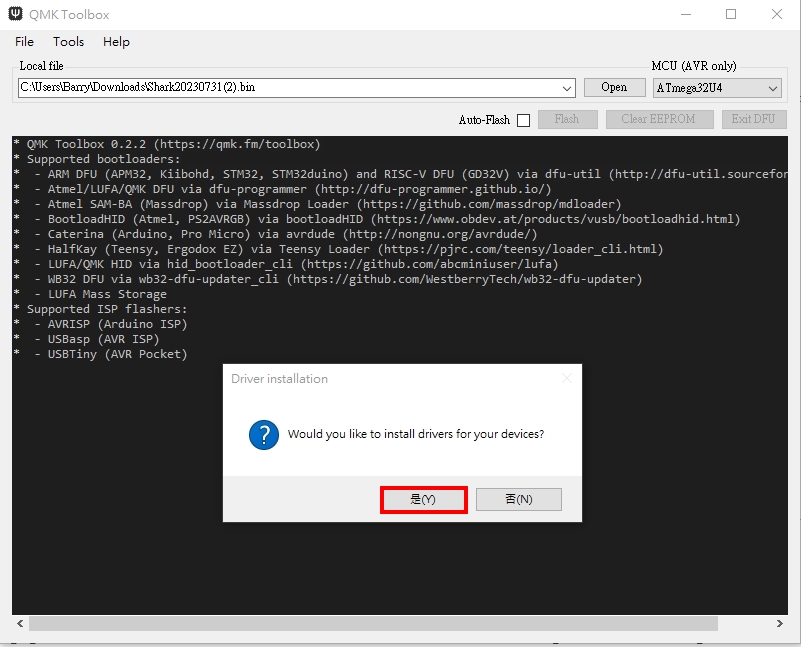The width and height of the screenshot is (801, 647).
Task: Click the 'LUFA/QMK HID via hid_bootloader_cli' line
Action: (x=286, y=264)
